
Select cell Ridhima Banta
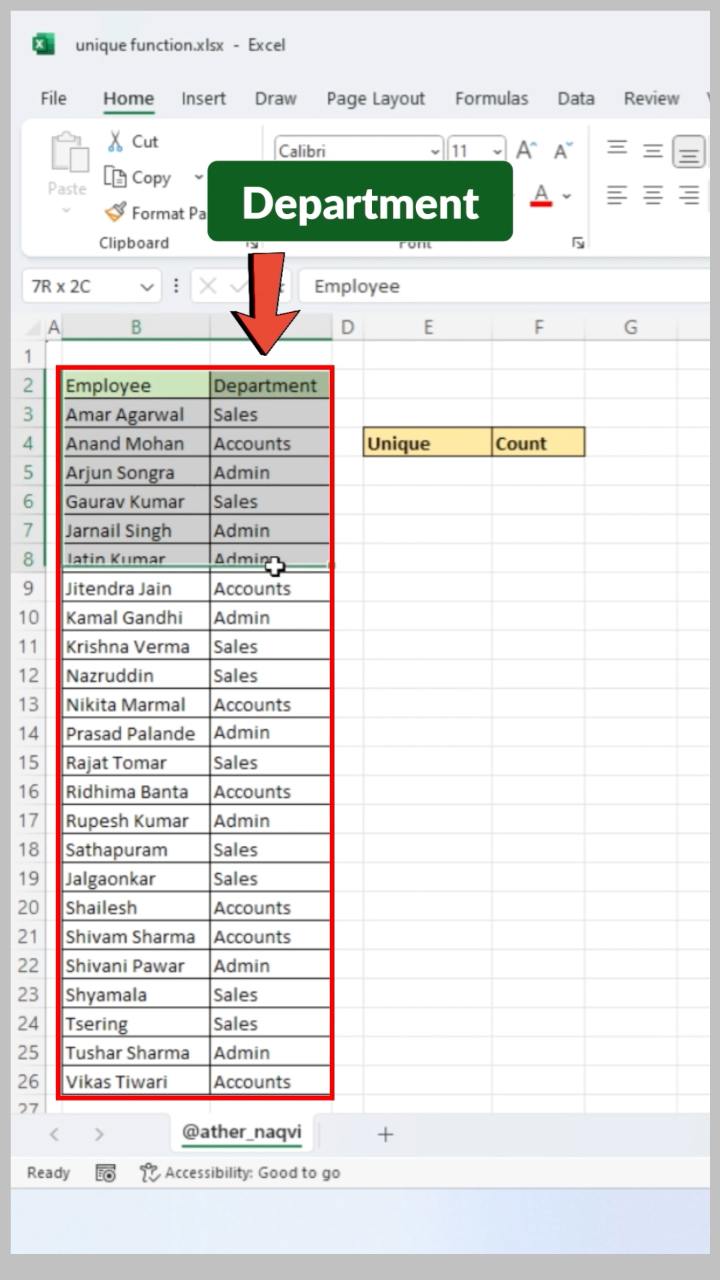tap(136, 791)
